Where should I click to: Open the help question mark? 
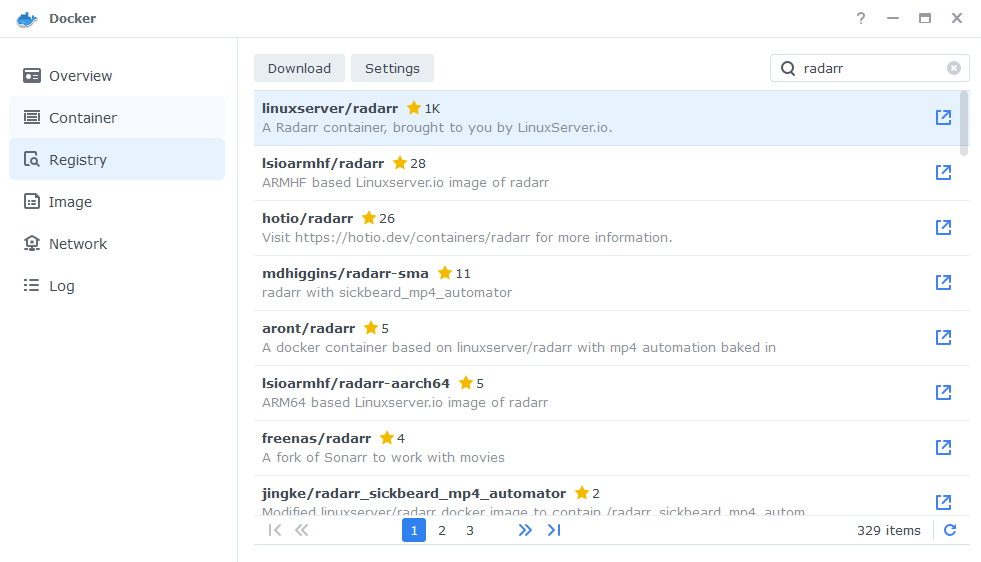pos(861,18)
